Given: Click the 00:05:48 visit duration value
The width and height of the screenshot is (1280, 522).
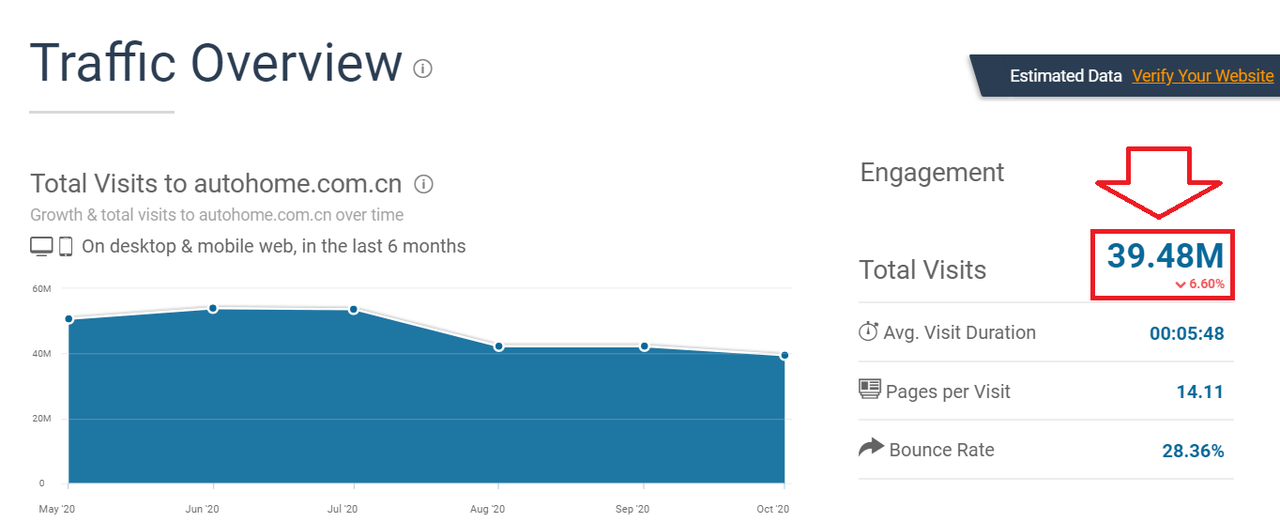Looking at the screenshot, I should (x=1187, y=334).
